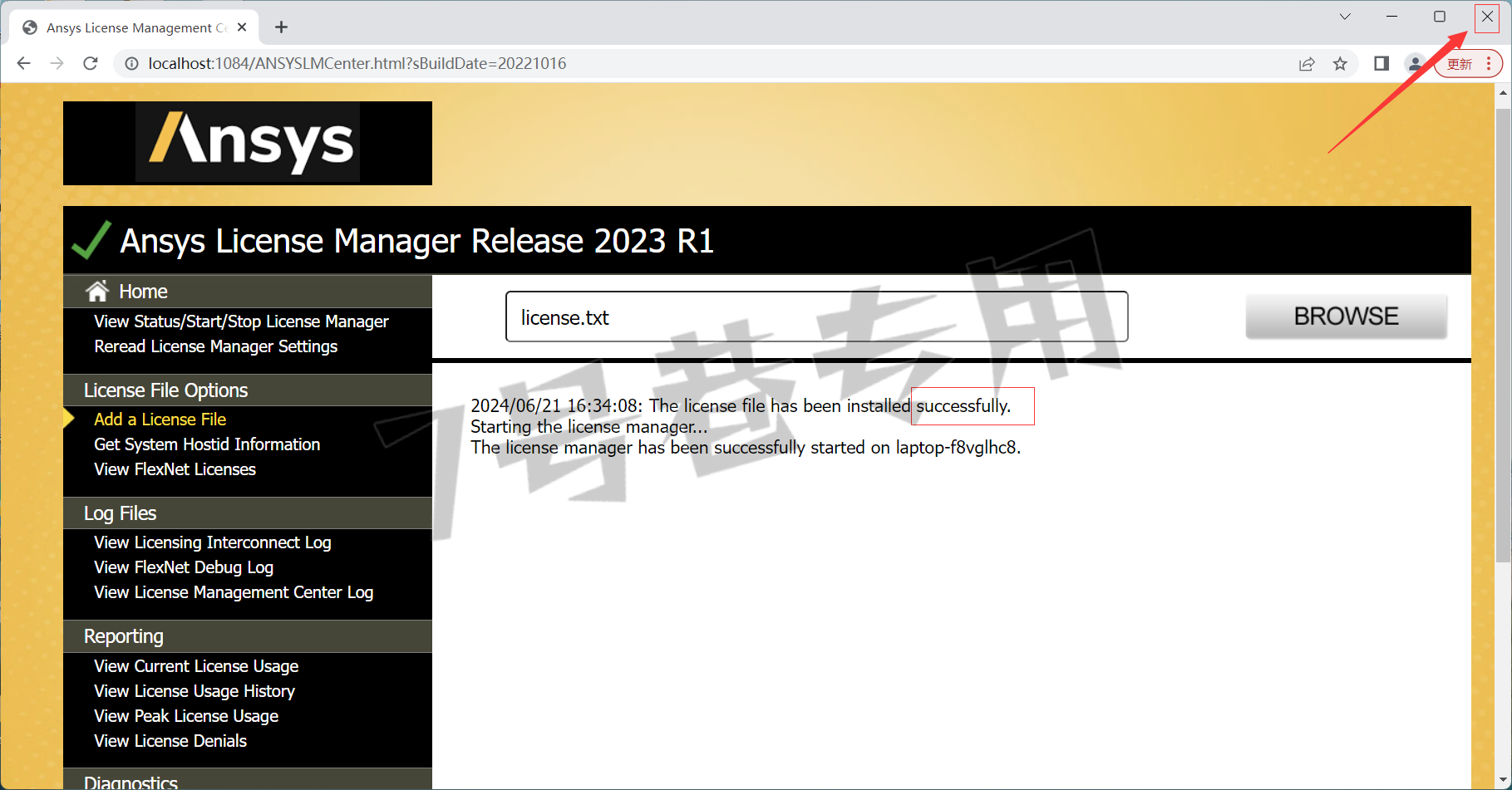
Task: Open View FlexNet Licenses
Action: point(175,469)
